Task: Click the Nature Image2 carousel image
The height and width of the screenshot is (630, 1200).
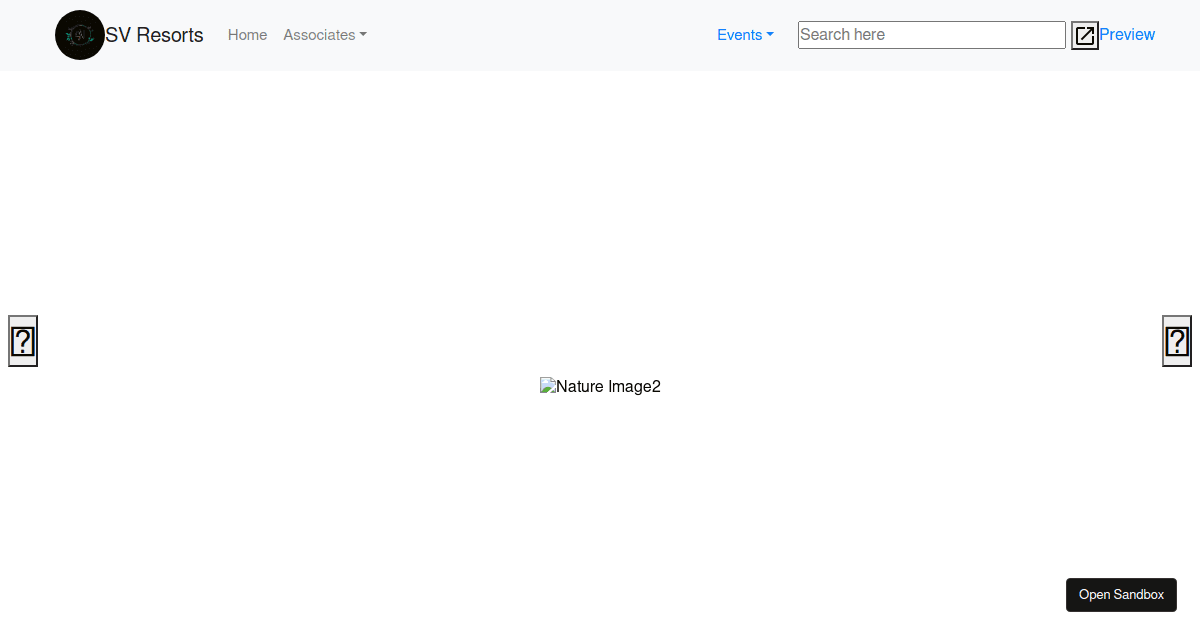Action: click(x=600, y=387)
